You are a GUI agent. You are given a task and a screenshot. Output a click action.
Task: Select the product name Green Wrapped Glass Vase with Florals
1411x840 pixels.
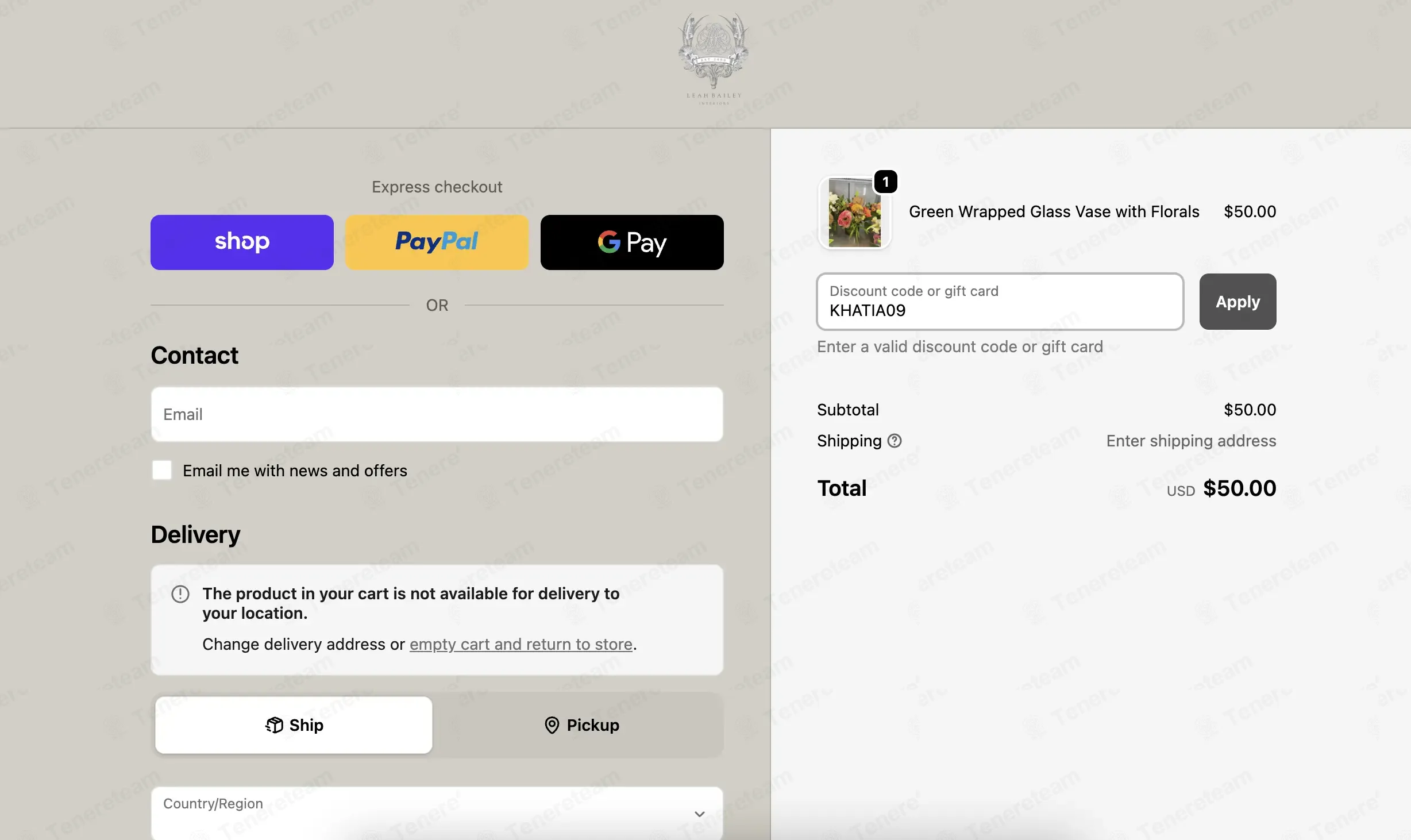(x=1054, y=211)
